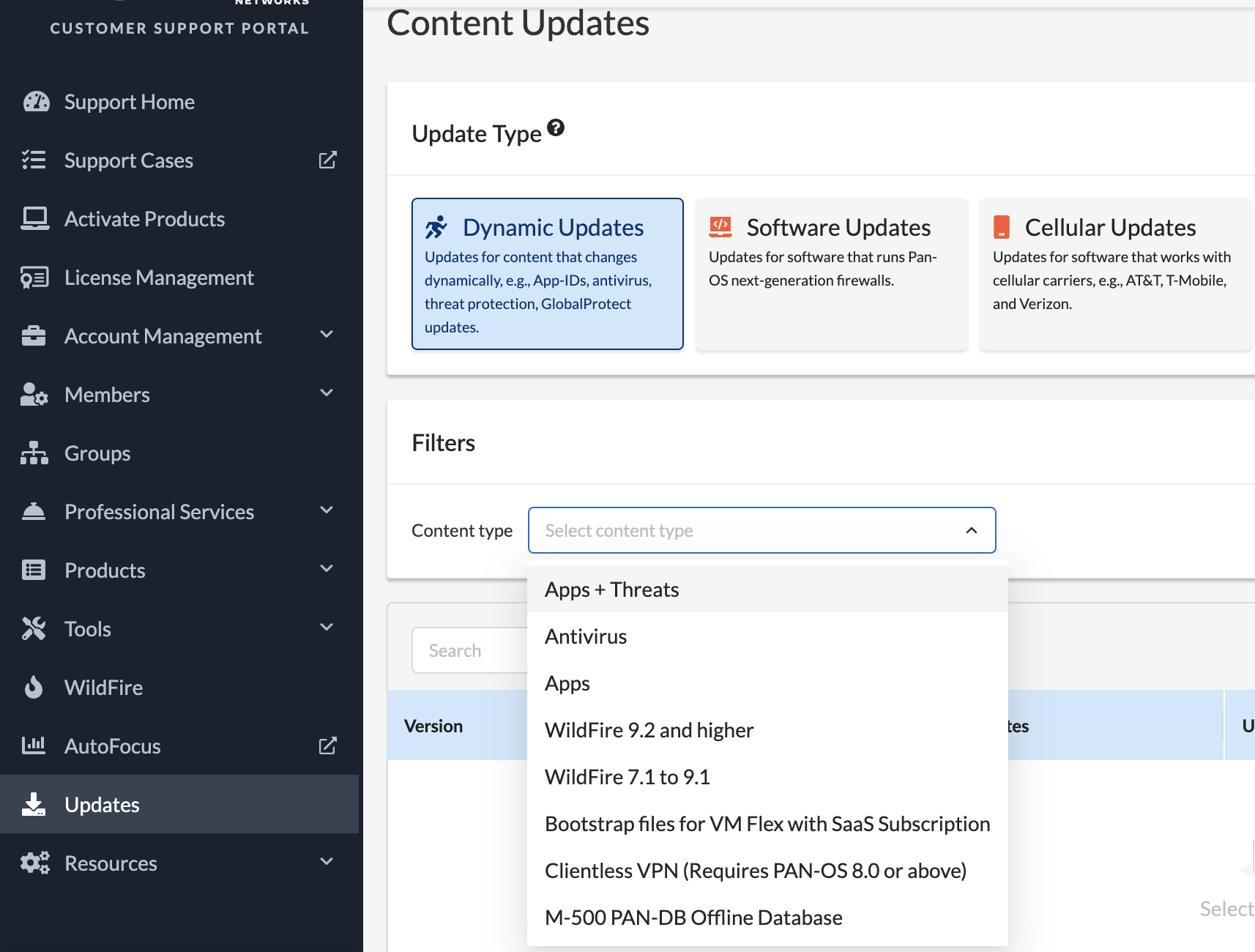Choose Apps + Threats from list
Screen dimensions: 1255x952
point(612,590)
